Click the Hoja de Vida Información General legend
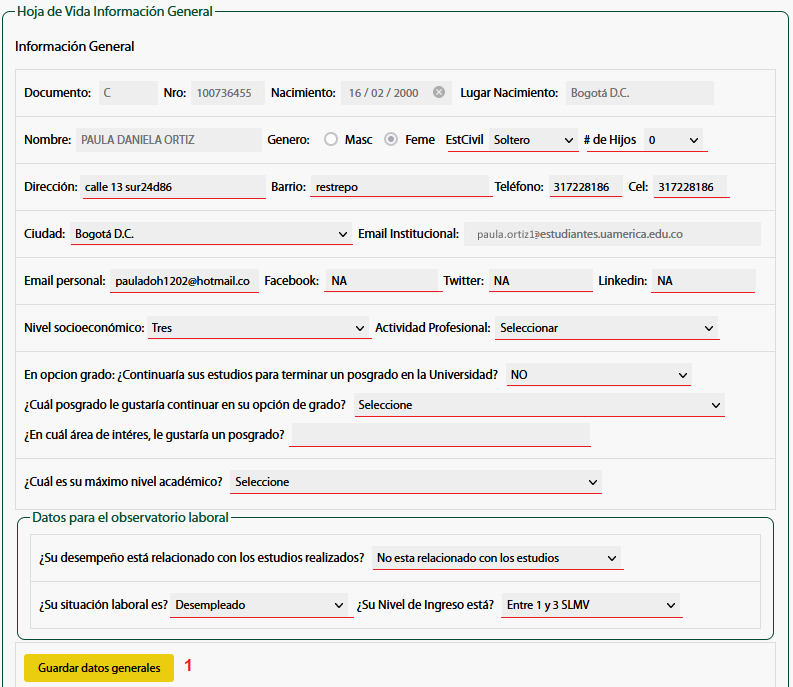 click(x=114, y=12)
